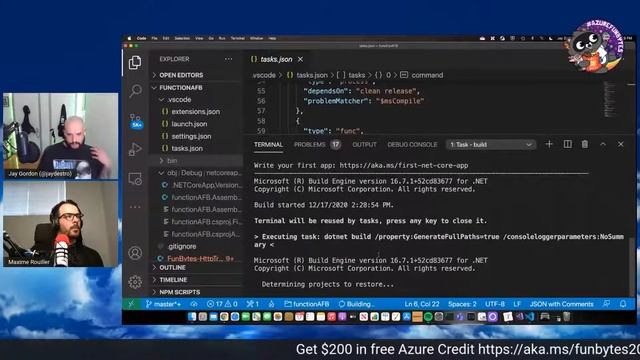Click the Apple menu icon
This screenshot has width=640, height=360.
(x=129, y=38)
